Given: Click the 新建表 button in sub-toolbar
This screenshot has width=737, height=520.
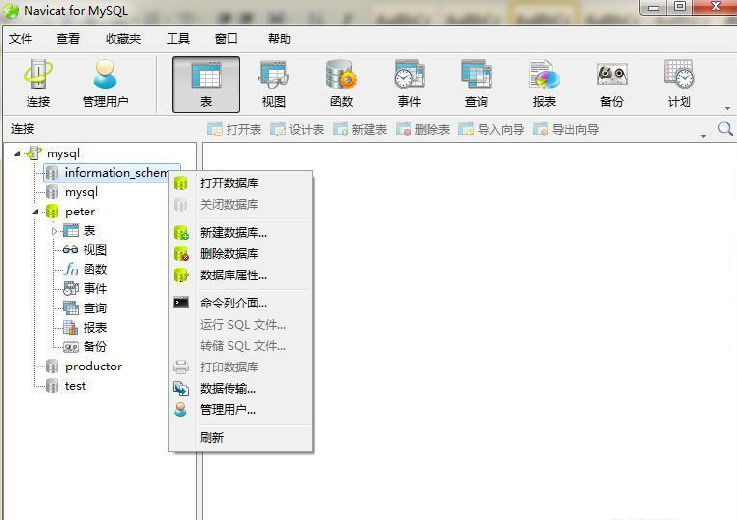Looking at the screenshot, I should click(360, 130).
